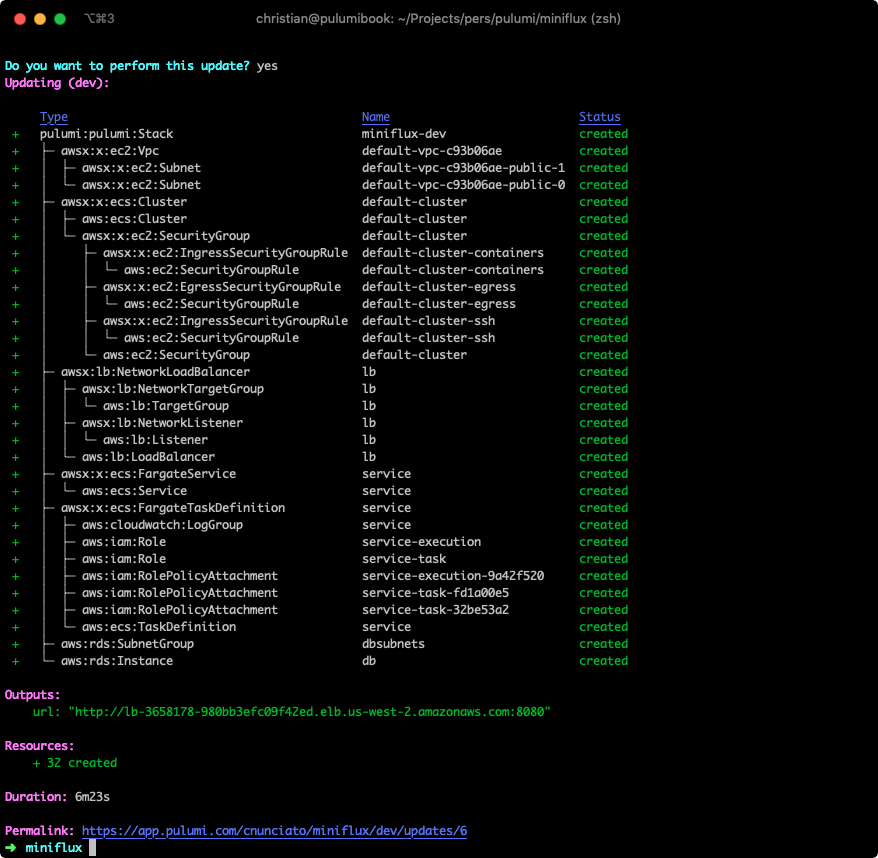Click the green zoom window button
Image resolution: width=878 pixels, height=858 pixels.
60,19
